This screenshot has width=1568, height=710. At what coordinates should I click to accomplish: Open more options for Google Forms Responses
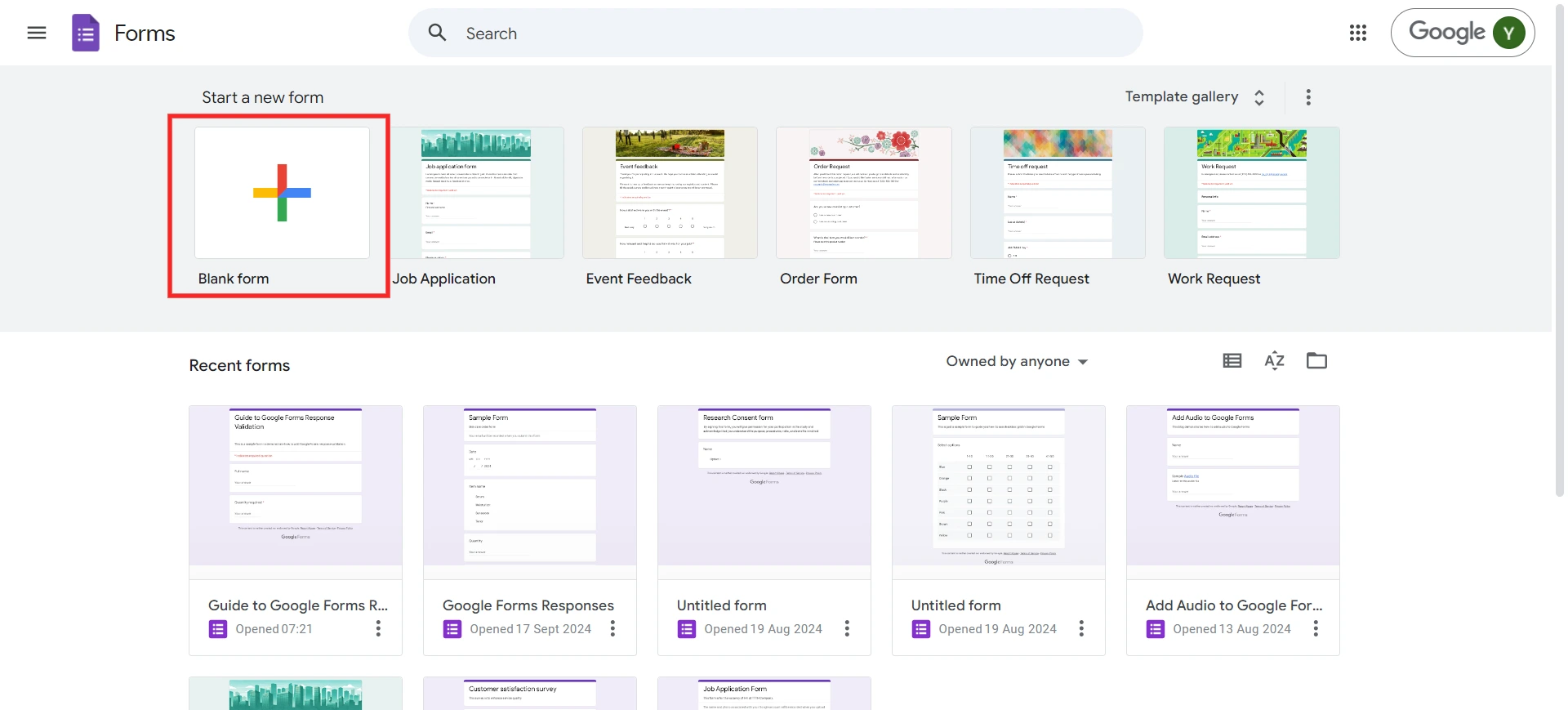point(612,628)
